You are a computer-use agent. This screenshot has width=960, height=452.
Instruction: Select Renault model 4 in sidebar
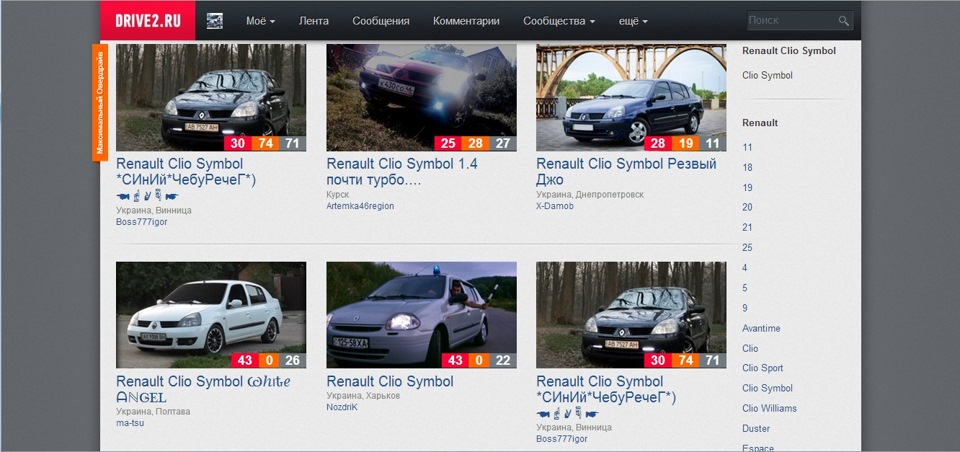pyautogui.click(x=744, y=268)
